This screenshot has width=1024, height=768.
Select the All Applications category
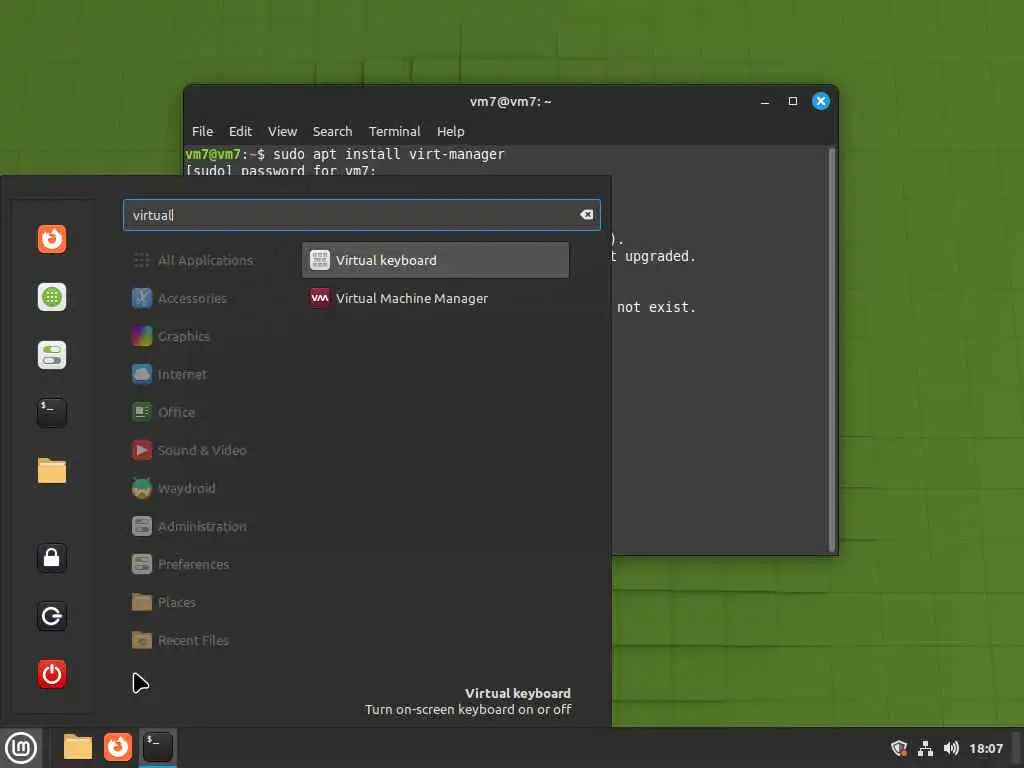206,260
